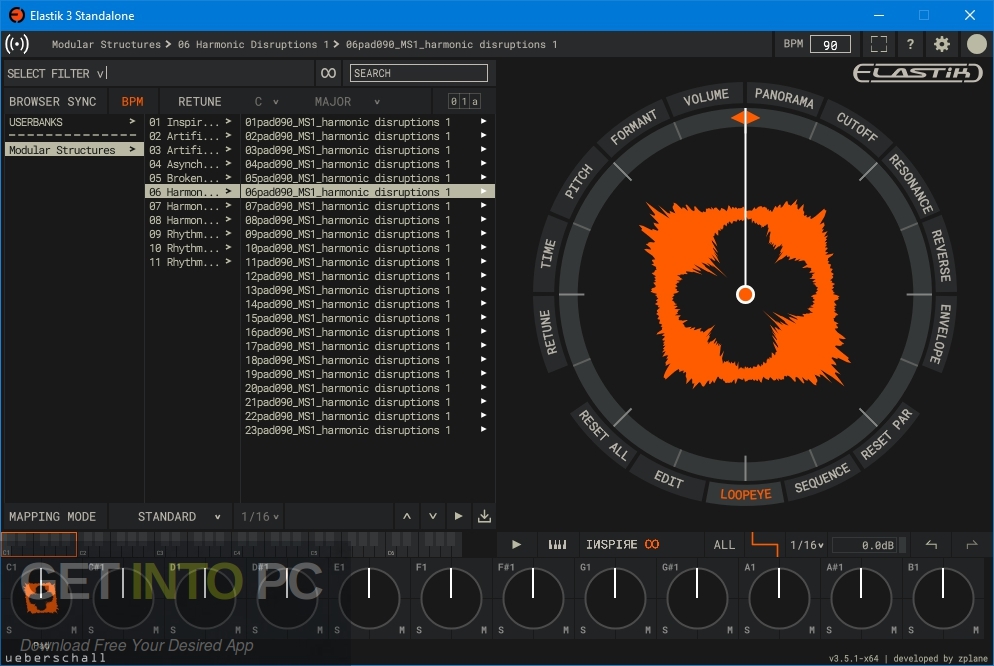Click the redo arrow icon
This screenshot has height=666, width=994.
click(972, 544)
